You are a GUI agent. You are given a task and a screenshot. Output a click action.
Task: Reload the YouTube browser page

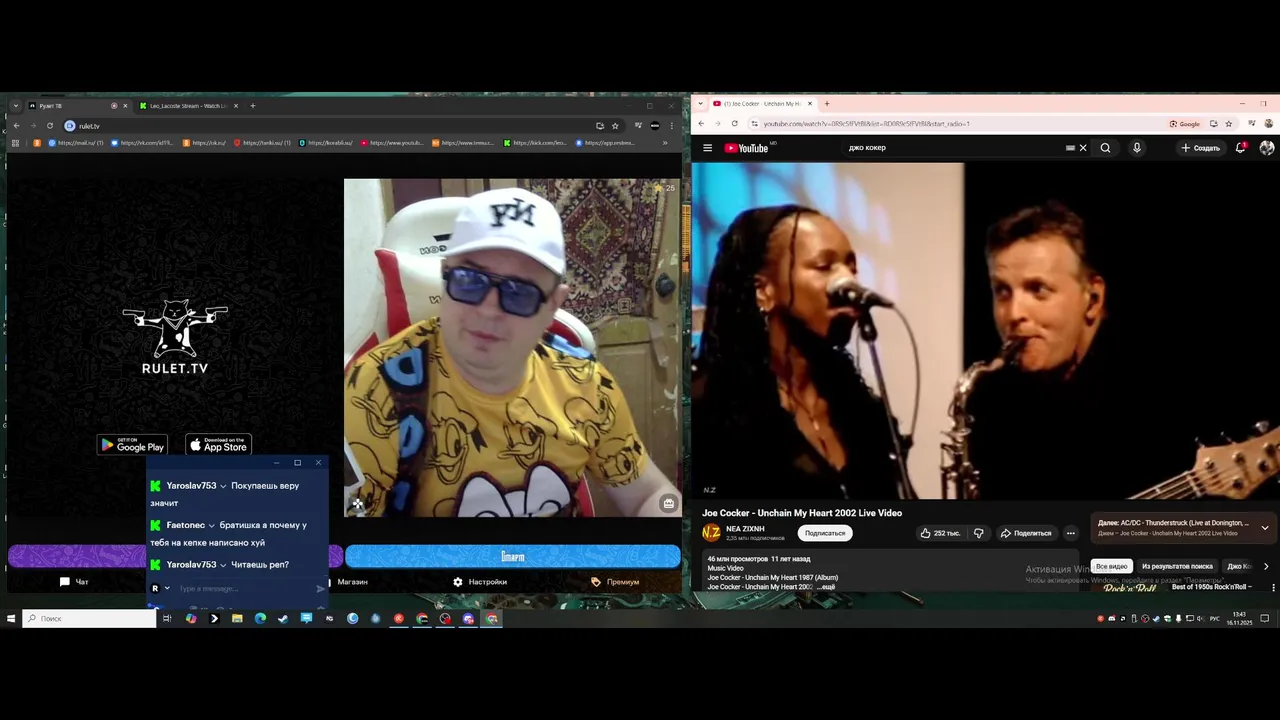(x=734, y=124)
